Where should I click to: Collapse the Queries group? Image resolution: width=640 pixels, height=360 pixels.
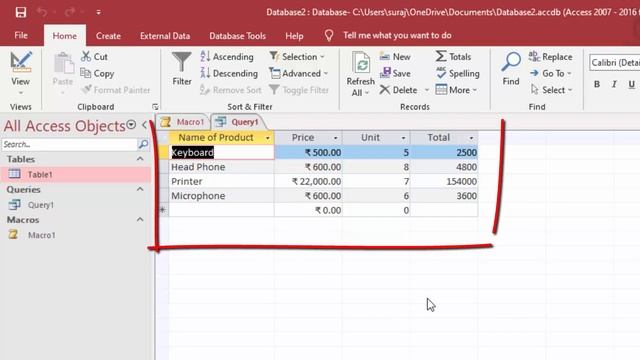click(140, 189)
